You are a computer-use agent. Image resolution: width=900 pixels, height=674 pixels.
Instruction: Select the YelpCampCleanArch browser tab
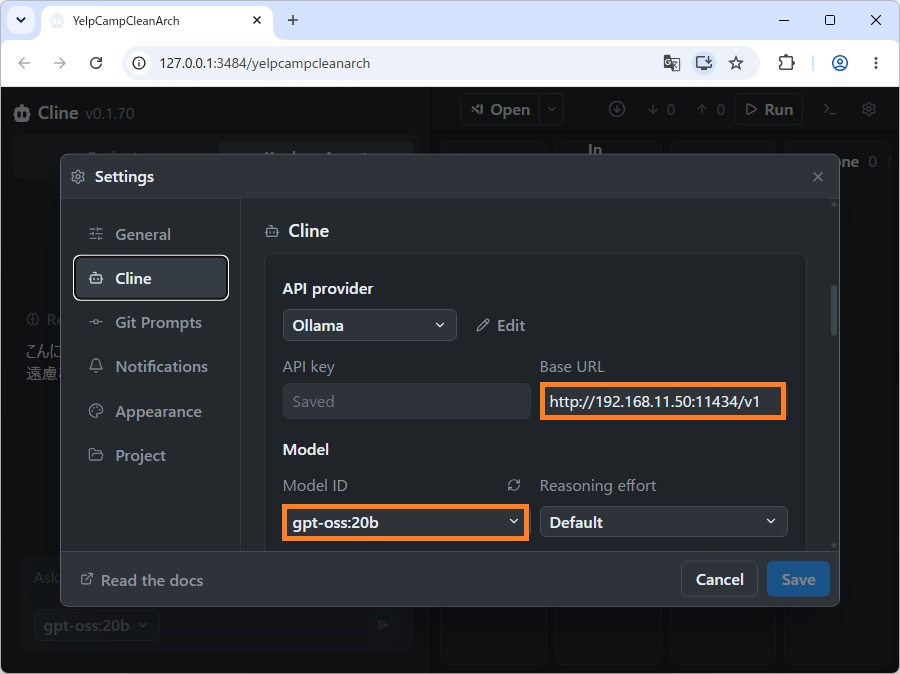tap(155, 21)
